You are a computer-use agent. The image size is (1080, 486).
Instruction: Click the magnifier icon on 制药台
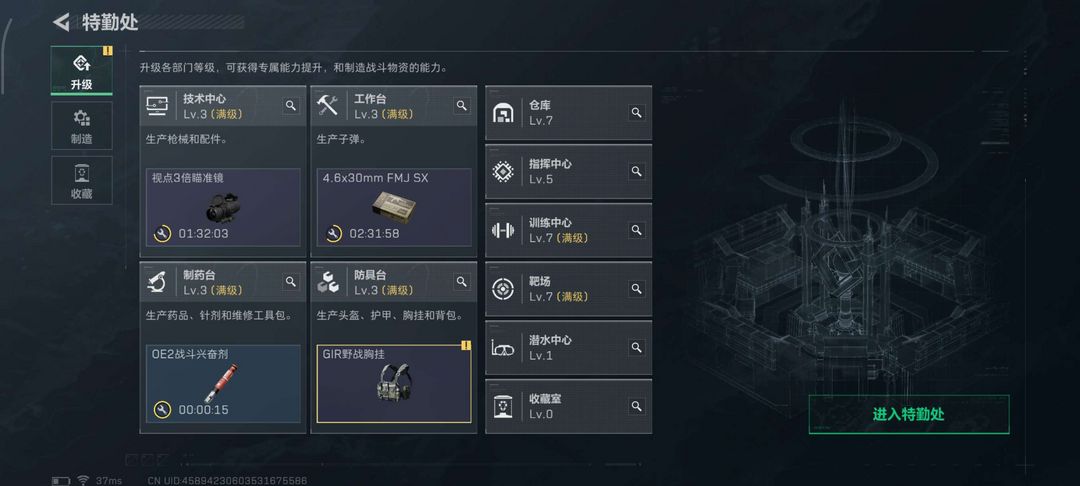(x=291, y=282)
